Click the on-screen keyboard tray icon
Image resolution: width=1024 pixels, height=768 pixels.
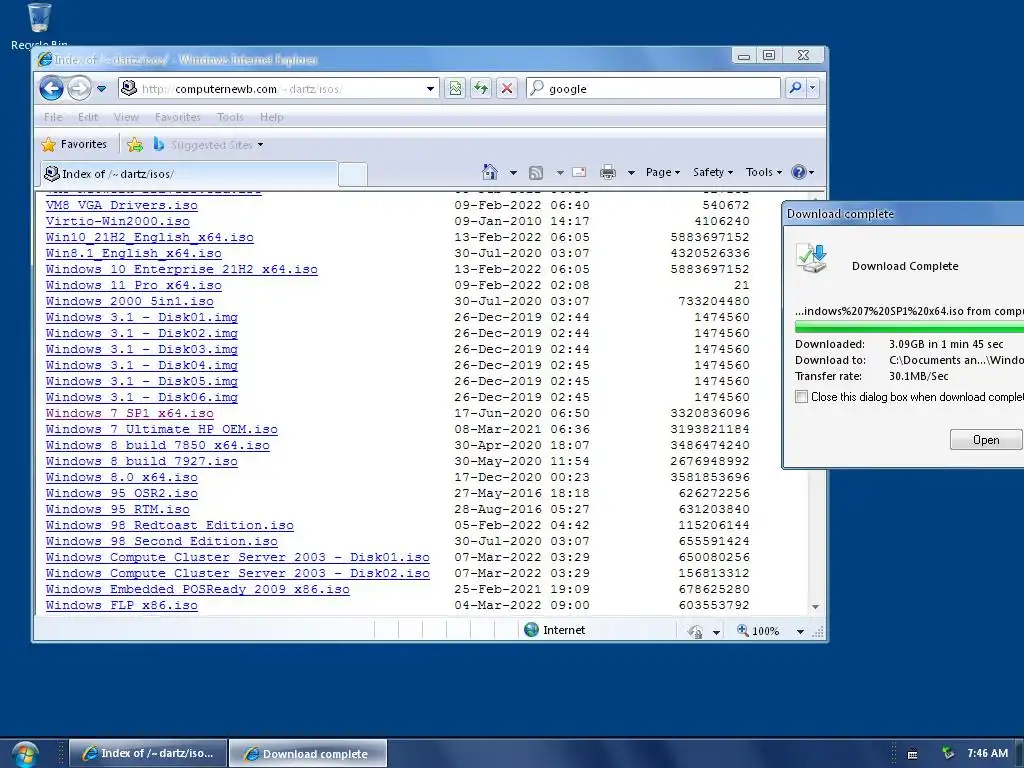click(913, 754)
